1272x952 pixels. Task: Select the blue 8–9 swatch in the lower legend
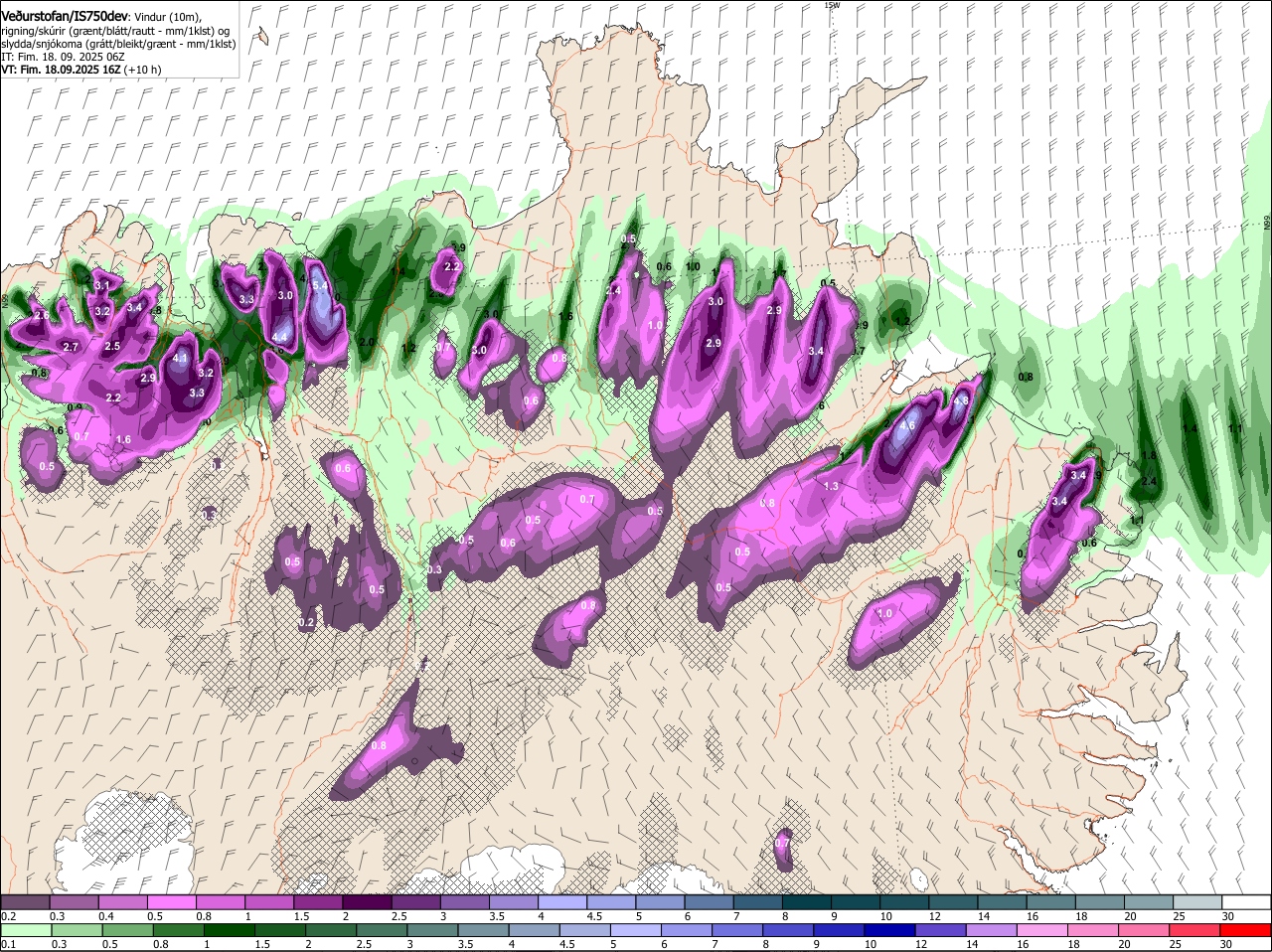791,929
